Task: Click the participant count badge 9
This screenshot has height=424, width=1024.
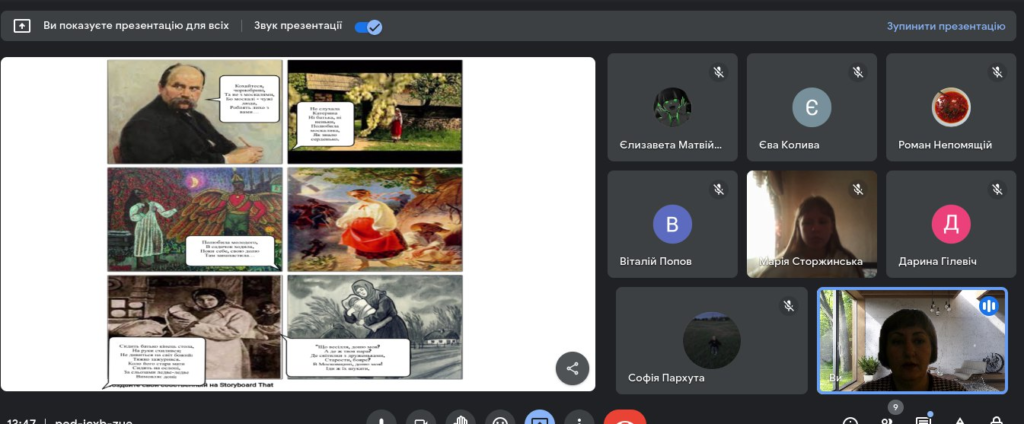Action: pos(895,407)
